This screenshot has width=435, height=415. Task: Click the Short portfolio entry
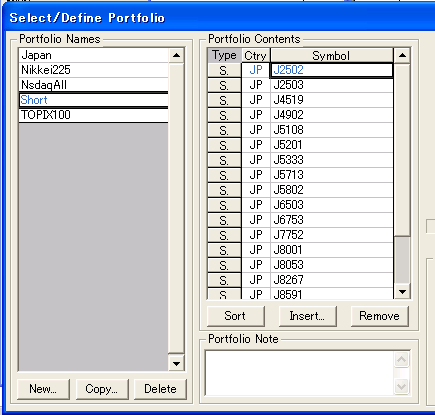(94, 100)
